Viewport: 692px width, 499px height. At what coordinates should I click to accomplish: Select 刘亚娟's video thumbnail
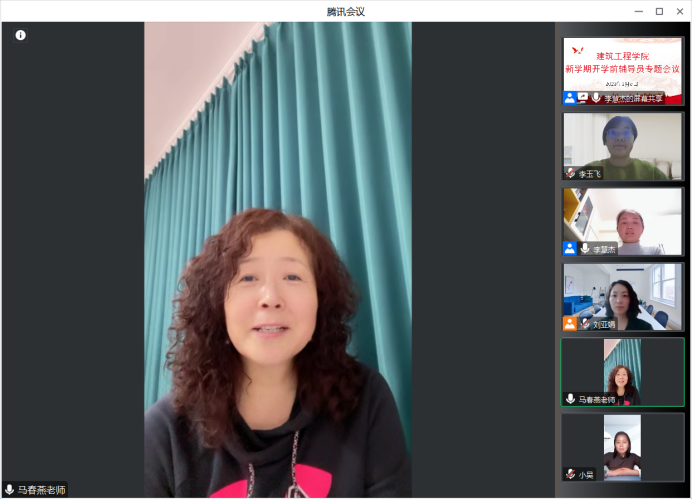click(622, 292)
